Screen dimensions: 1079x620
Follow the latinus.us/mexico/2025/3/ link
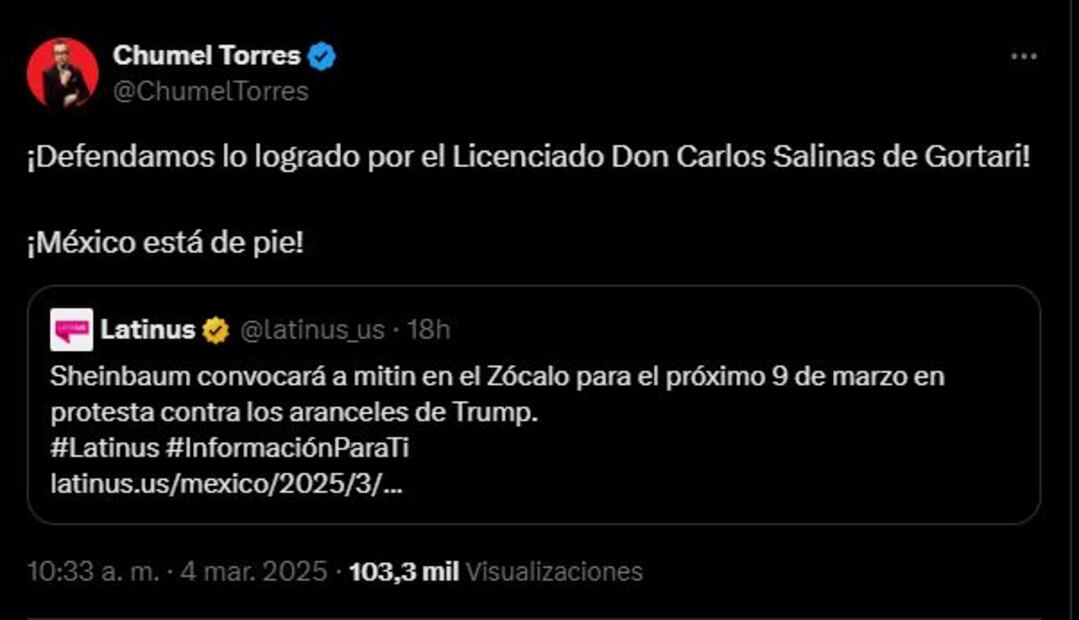tap(227, 485)
